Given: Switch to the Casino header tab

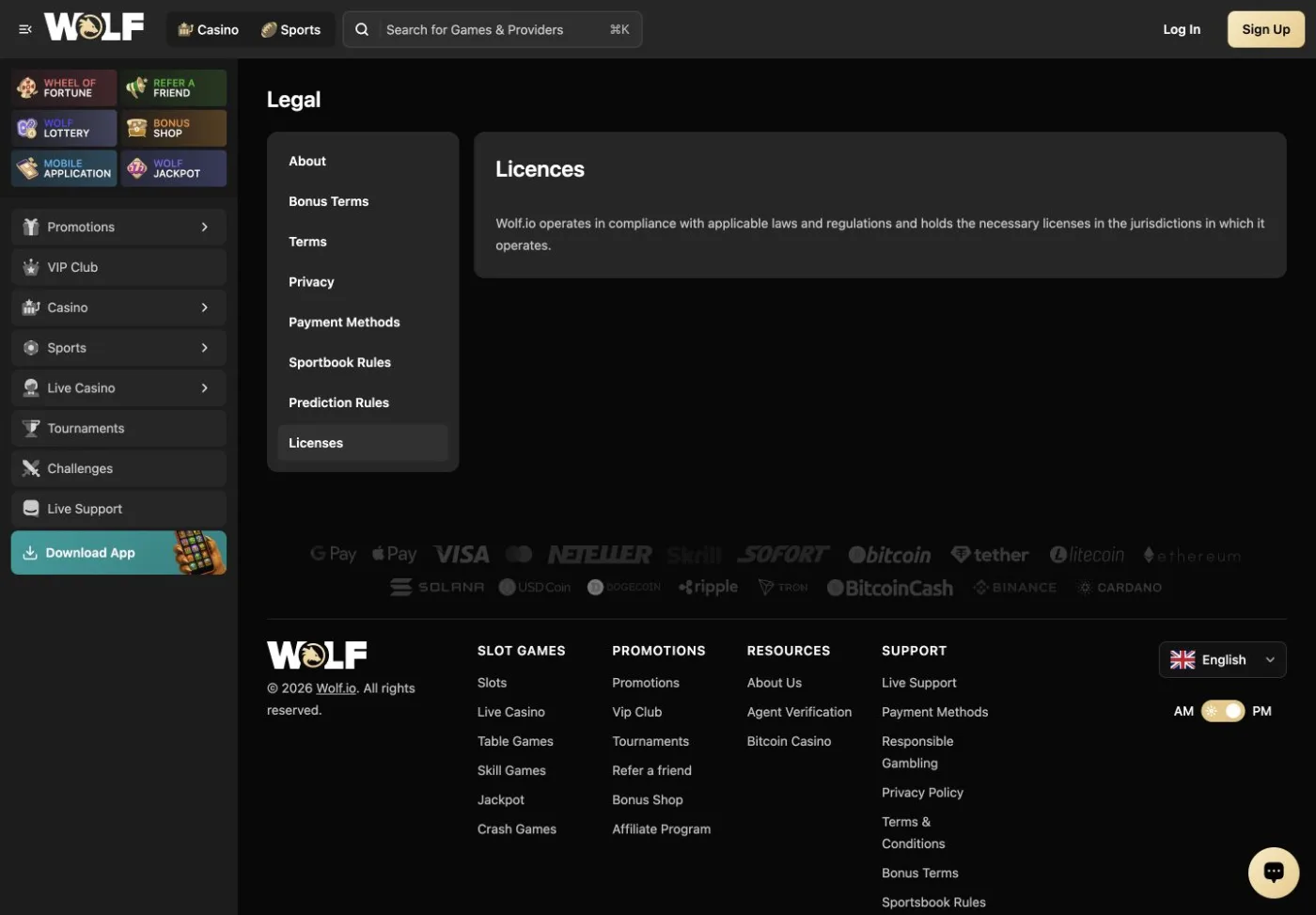Looking at the screenshot, I should [x=209, y=29].
